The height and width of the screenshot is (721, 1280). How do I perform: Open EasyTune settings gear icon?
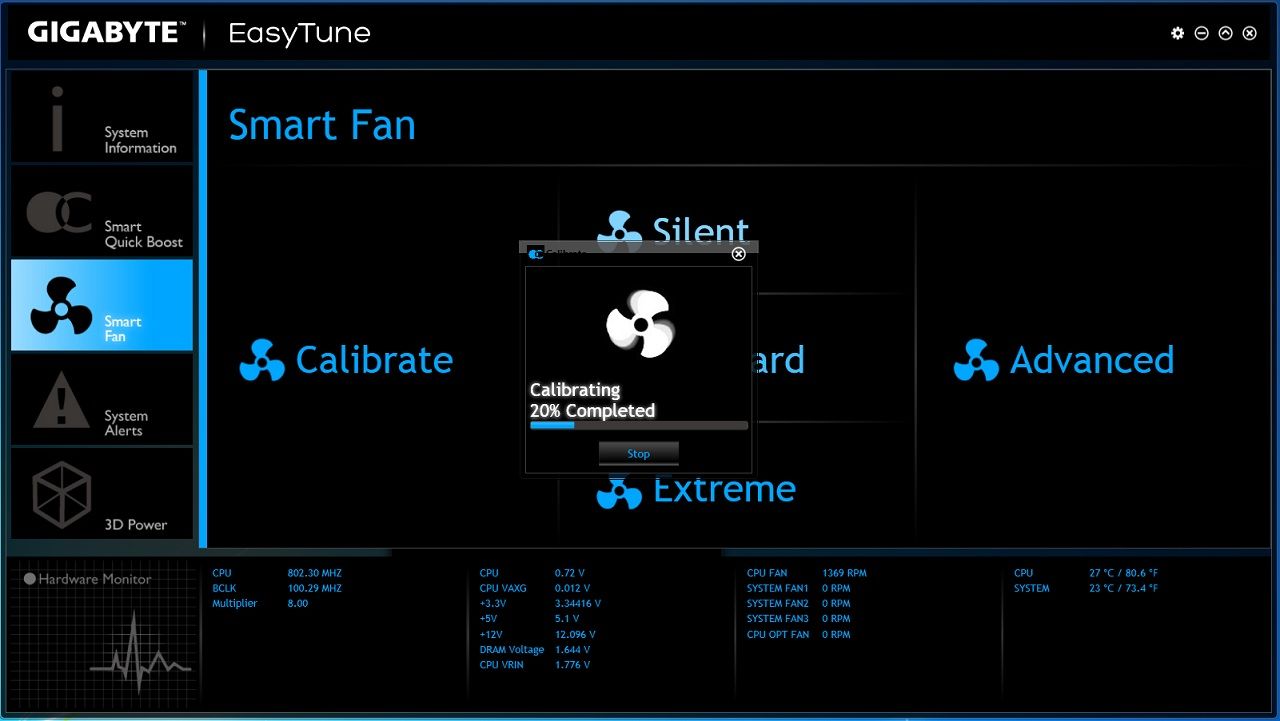(x=1177, y=33)
